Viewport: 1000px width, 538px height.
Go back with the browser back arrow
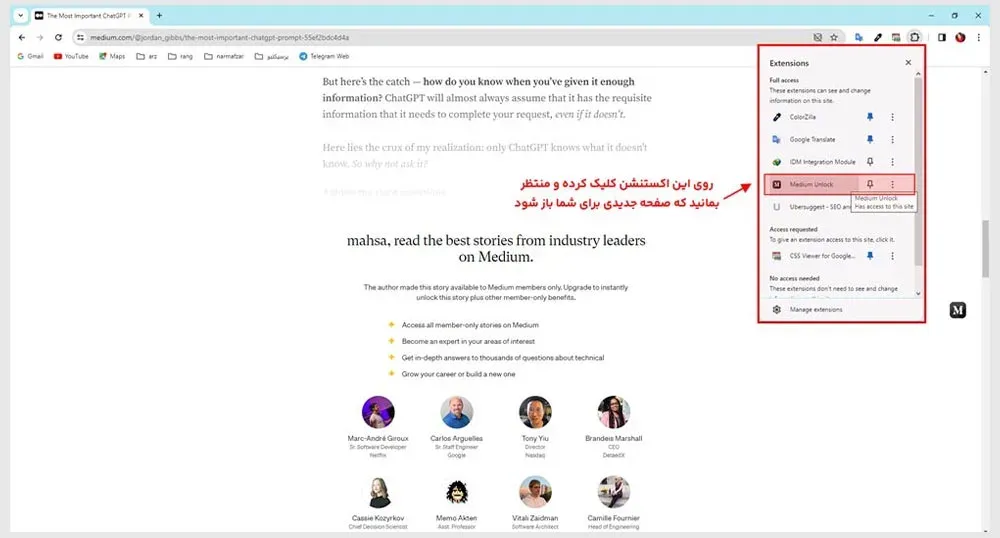pyautogui.click(x=22, y=38)
